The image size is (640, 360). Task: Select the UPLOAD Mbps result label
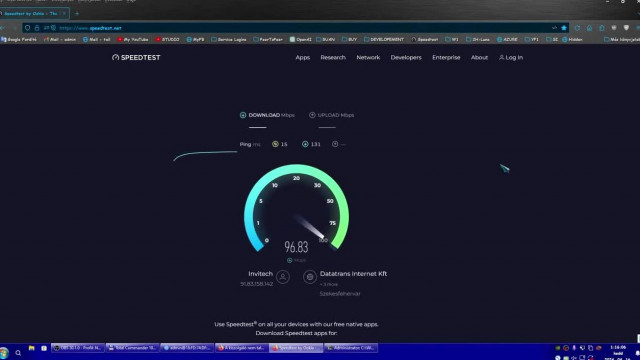coord(336,115)
